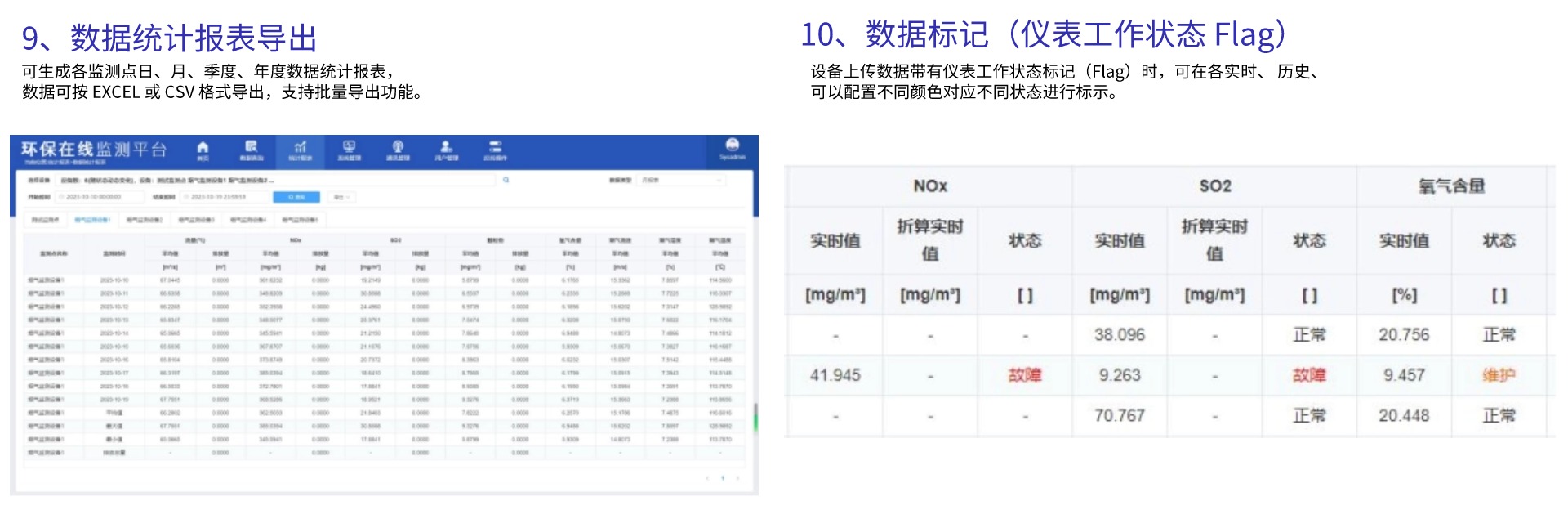Click the orange 维护 status in oxygen column

click(x=1499, y=375)
